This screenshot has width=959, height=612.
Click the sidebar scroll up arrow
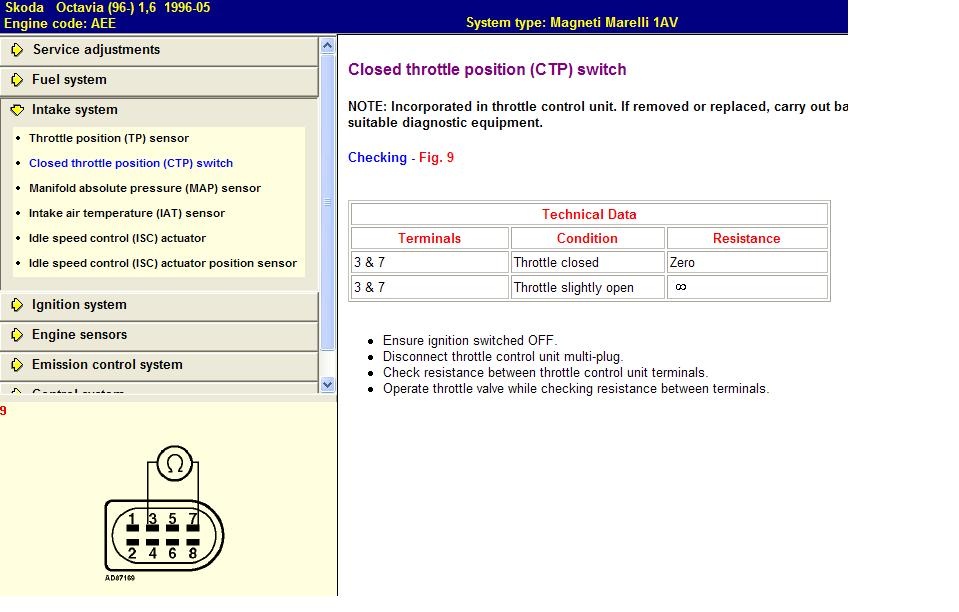(x=327, y=46)
